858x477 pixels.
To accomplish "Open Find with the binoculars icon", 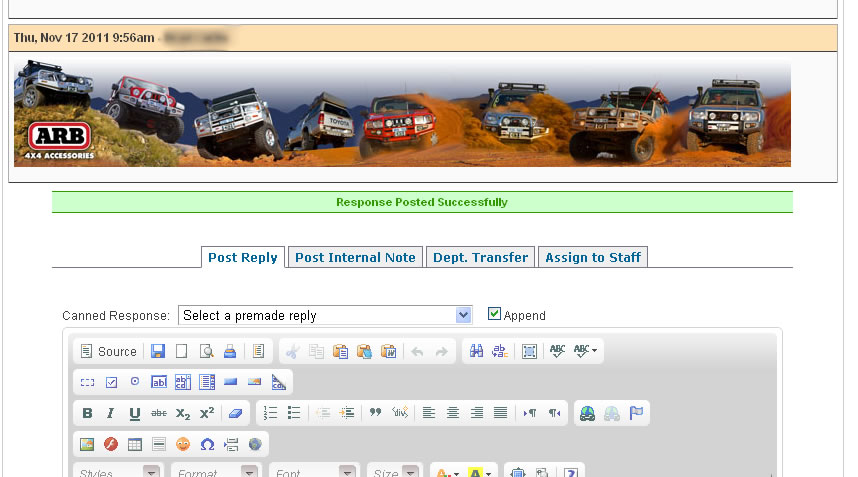I will (477, 351).
